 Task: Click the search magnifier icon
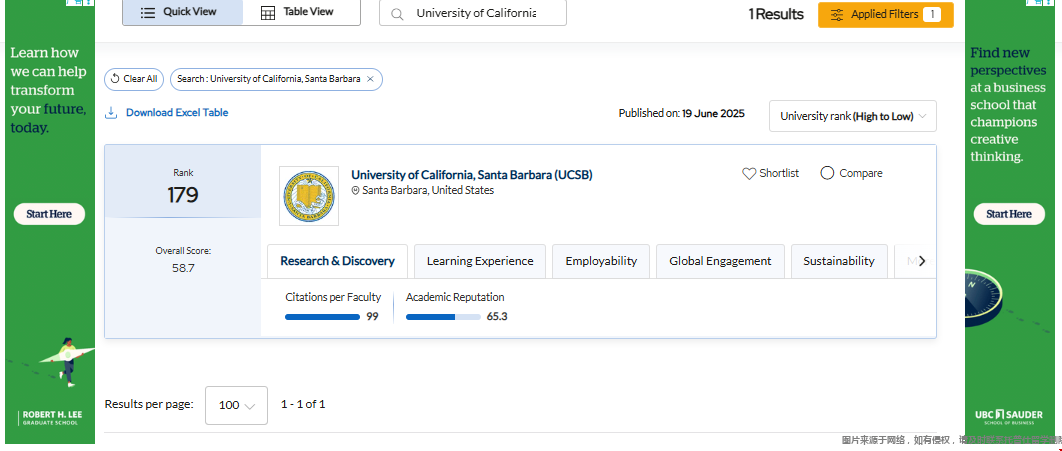click(397, 14)
